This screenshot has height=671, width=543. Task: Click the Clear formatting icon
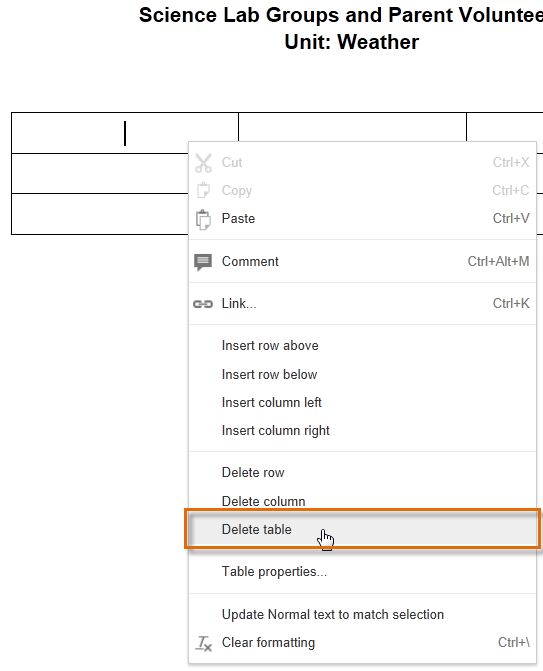[x=204, y=643]
